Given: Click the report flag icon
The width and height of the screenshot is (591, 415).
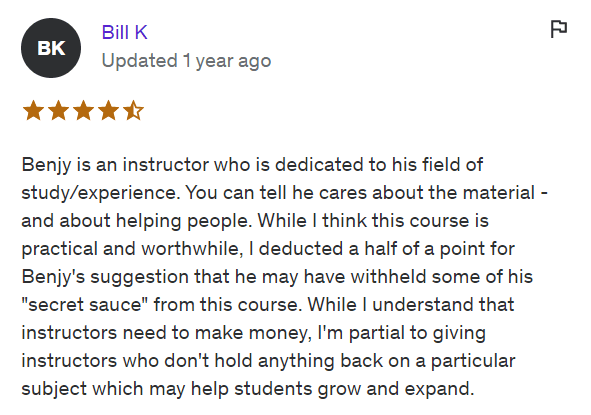Looking at the screenshot, I should click(x=559, y=29).
